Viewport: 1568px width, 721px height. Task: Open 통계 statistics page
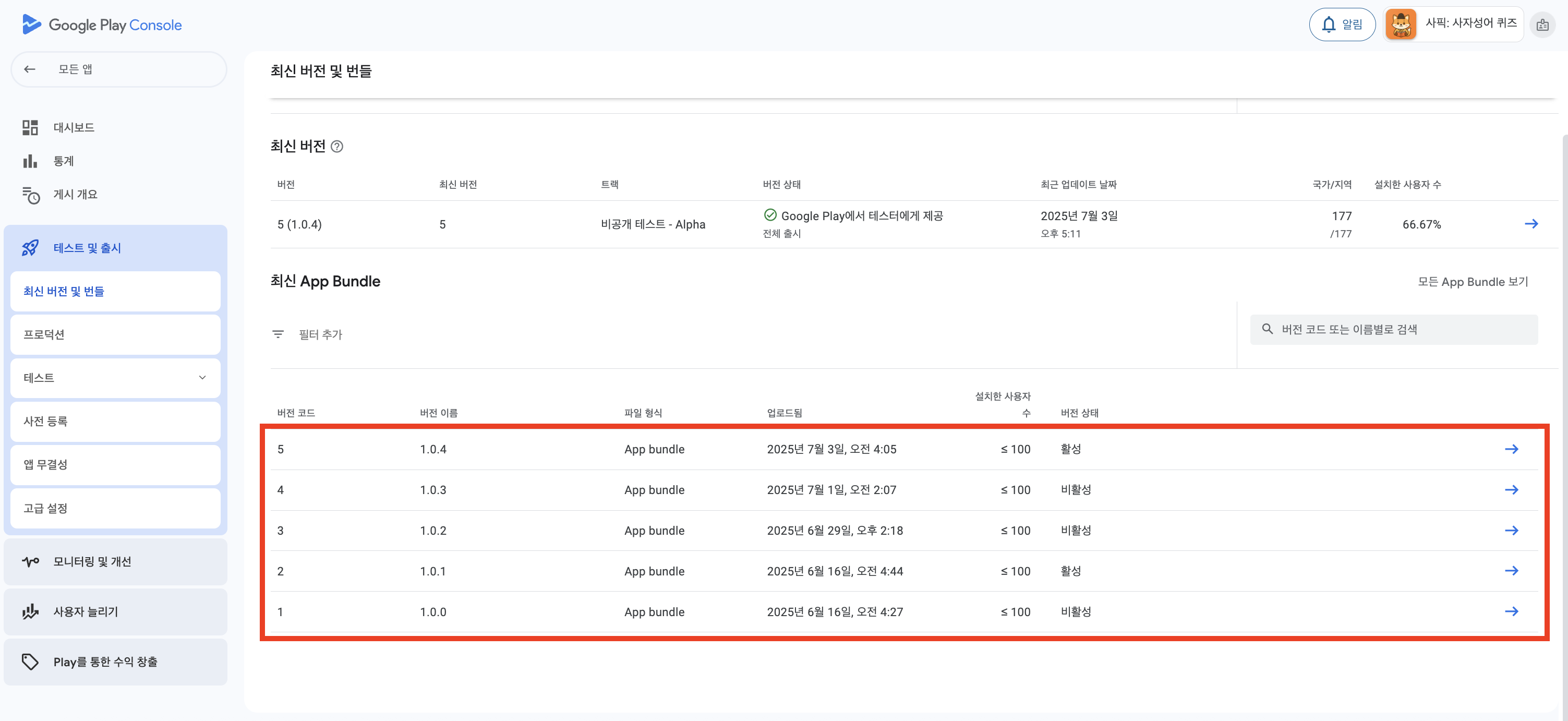63,161
